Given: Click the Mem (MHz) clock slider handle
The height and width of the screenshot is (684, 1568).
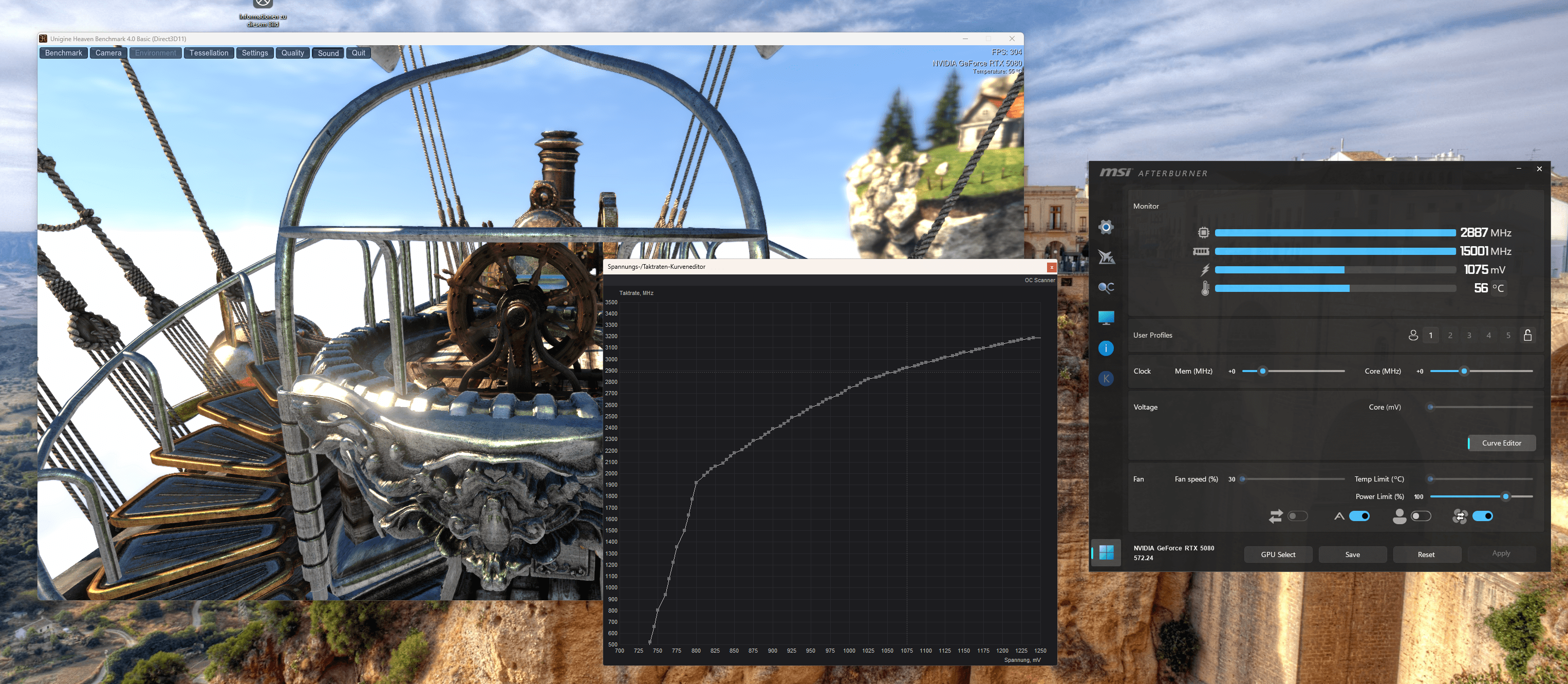Looking at the screenshot, I should [x=1262, y=371].
